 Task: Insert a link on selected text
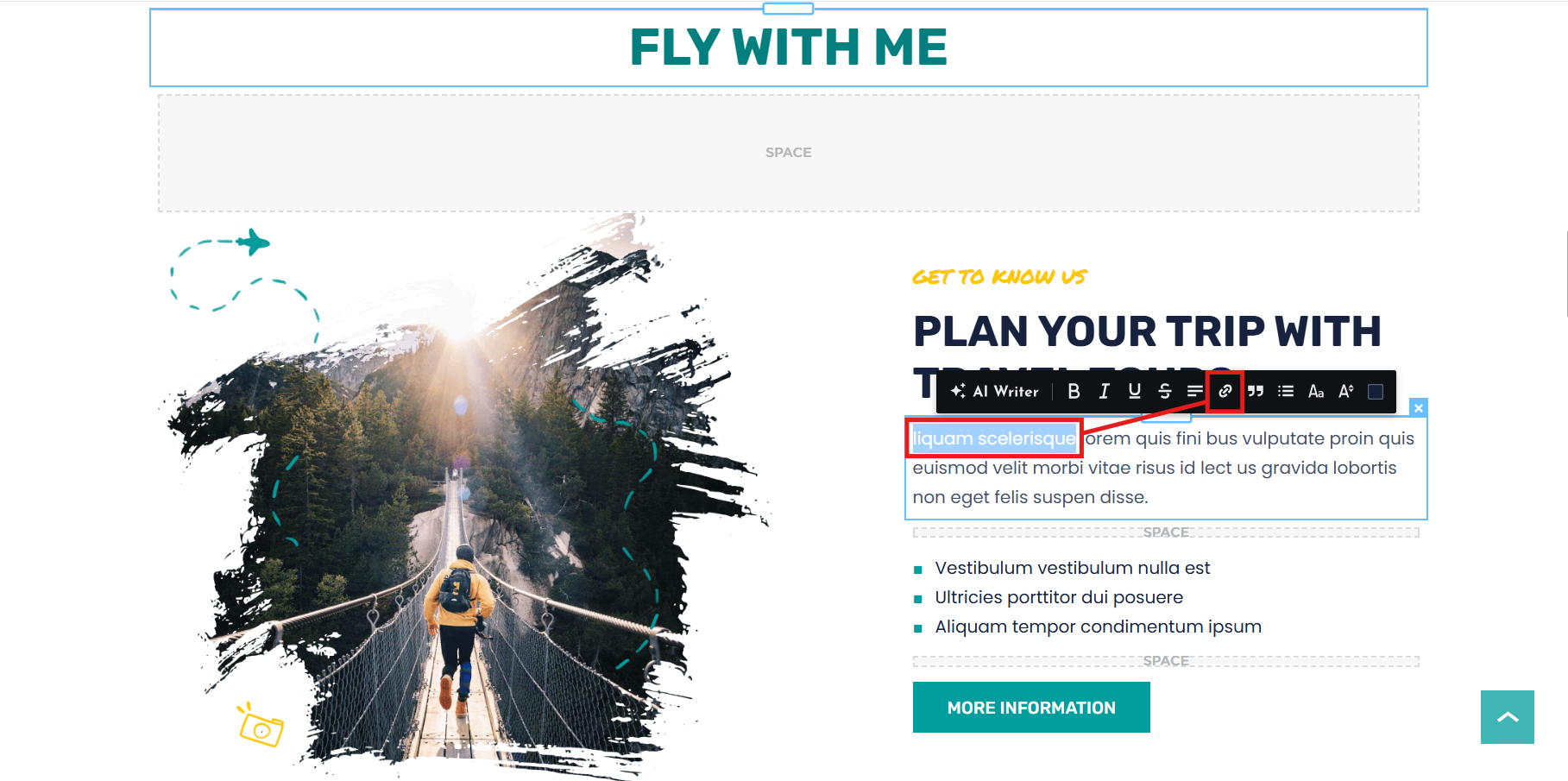(1225, 391)
